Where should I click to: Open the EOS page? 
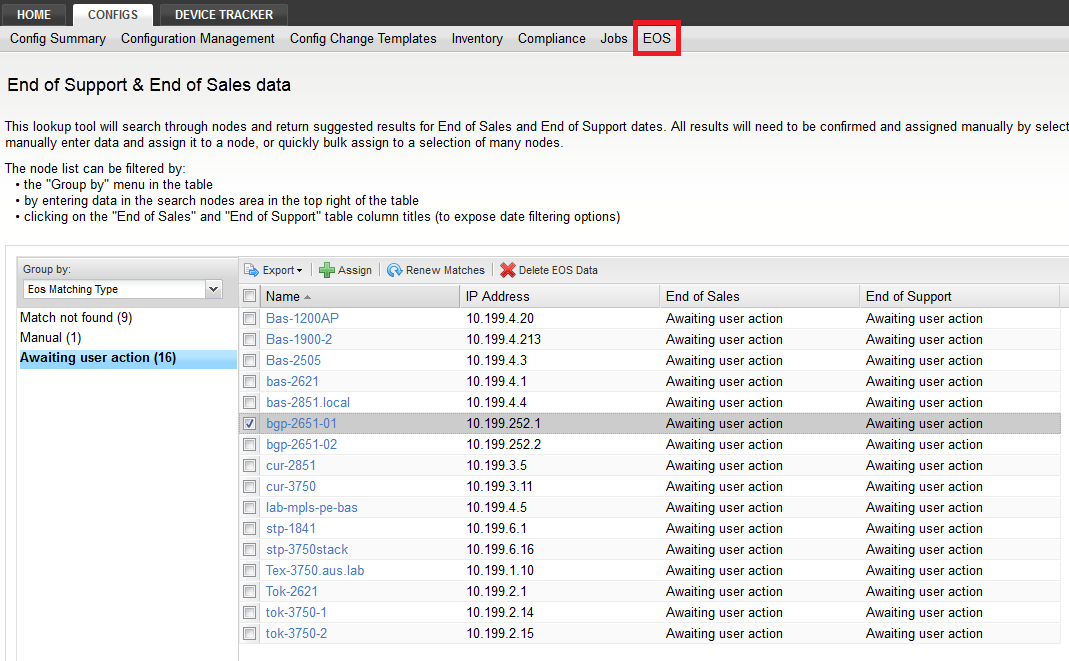(657, 39)
